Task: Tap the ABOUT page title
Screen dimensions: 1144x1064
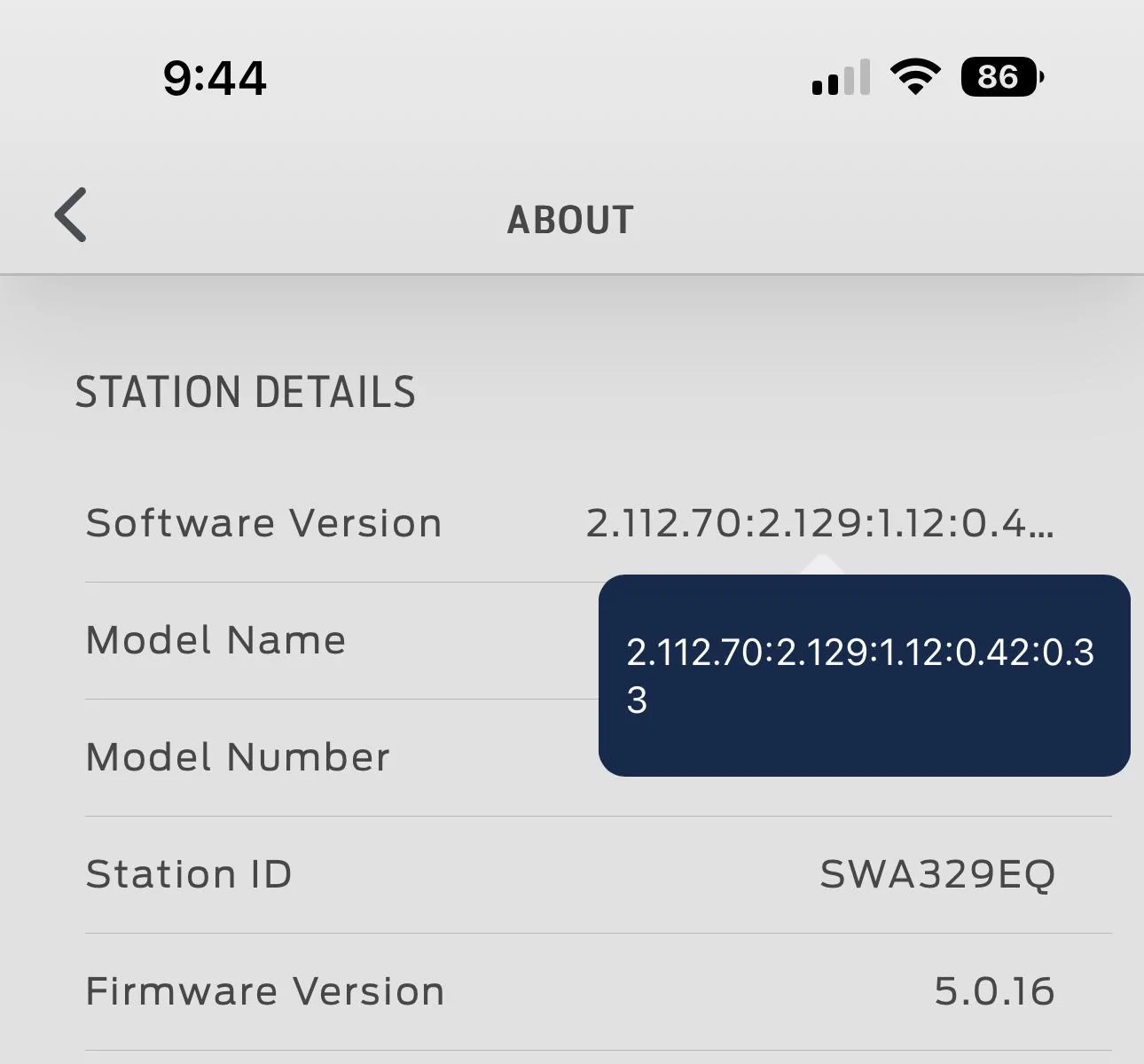Action: pos(570,220)
